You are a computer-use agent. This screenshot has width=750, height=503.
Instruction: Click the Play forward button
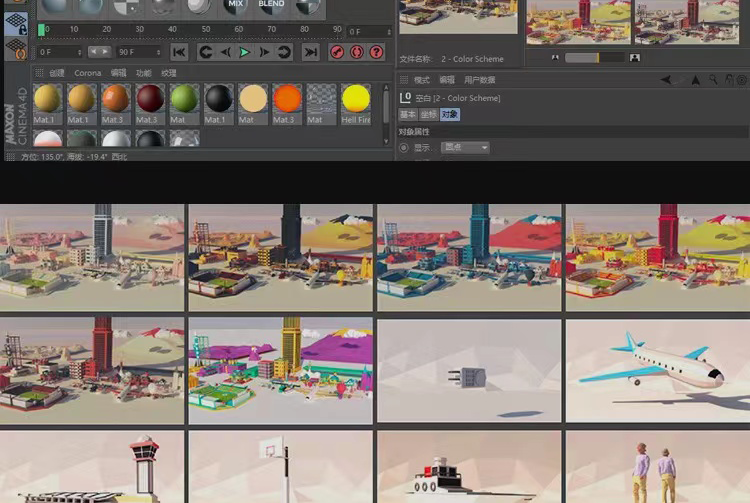pos(245,52)
